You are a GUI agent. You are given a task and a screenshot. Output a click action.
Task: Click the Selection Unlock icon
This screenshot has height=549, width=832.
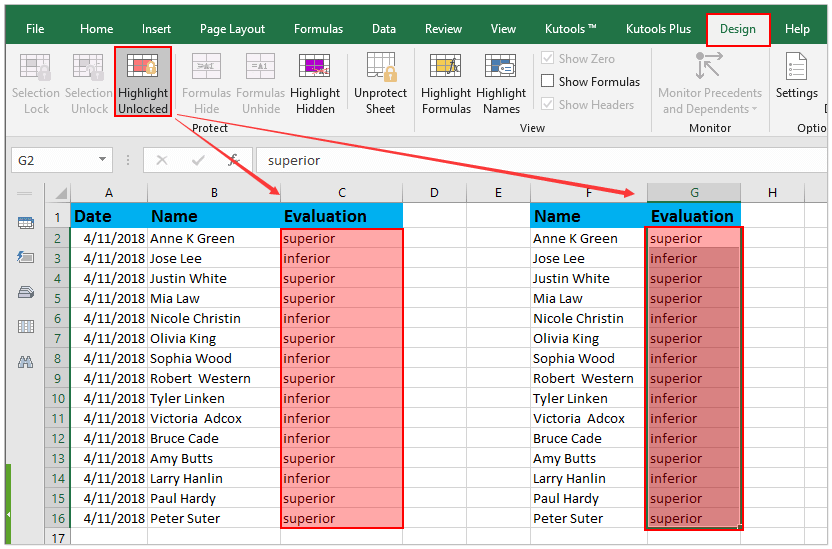click(x=88, y=67)
